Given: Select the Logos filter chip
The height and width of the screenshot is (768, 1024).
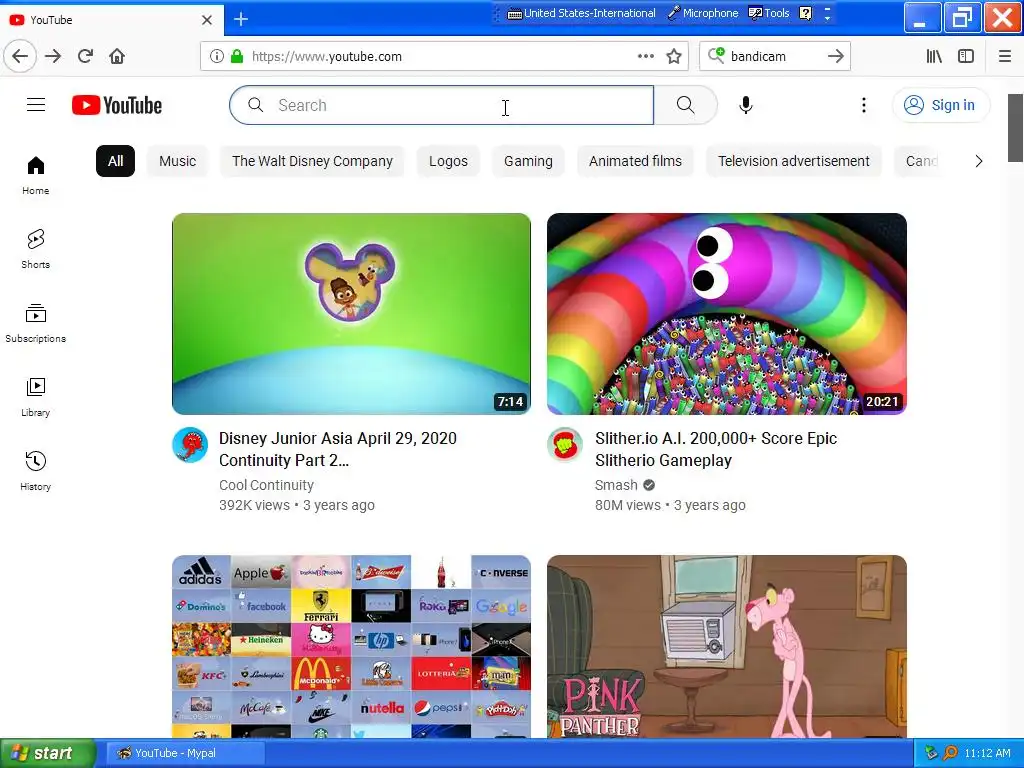Looking at the screenshot, I should tap(448, 161).
